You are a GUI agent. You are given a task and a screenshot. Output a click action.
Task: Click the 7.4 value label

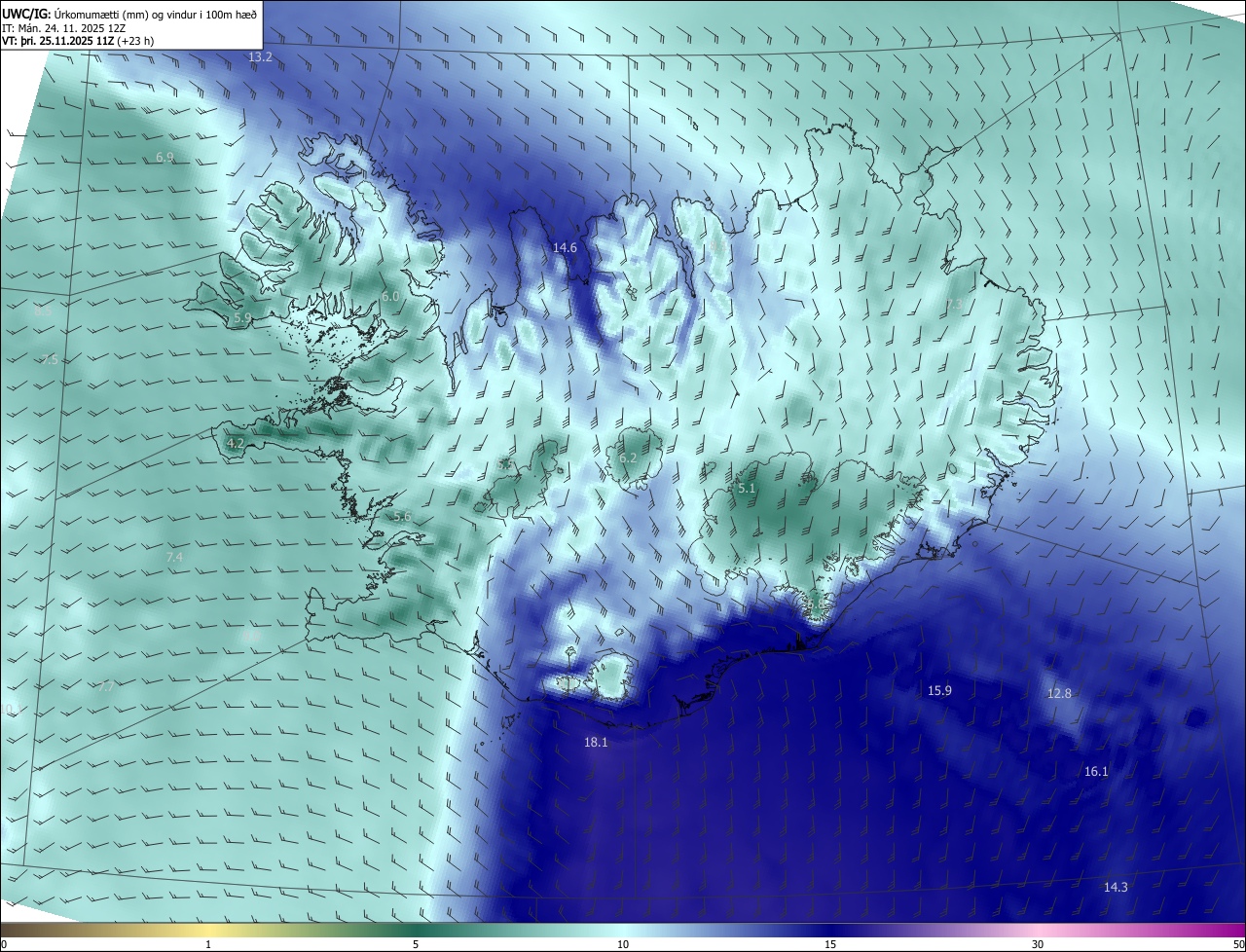pyautogui.click(x=174, y=557)
